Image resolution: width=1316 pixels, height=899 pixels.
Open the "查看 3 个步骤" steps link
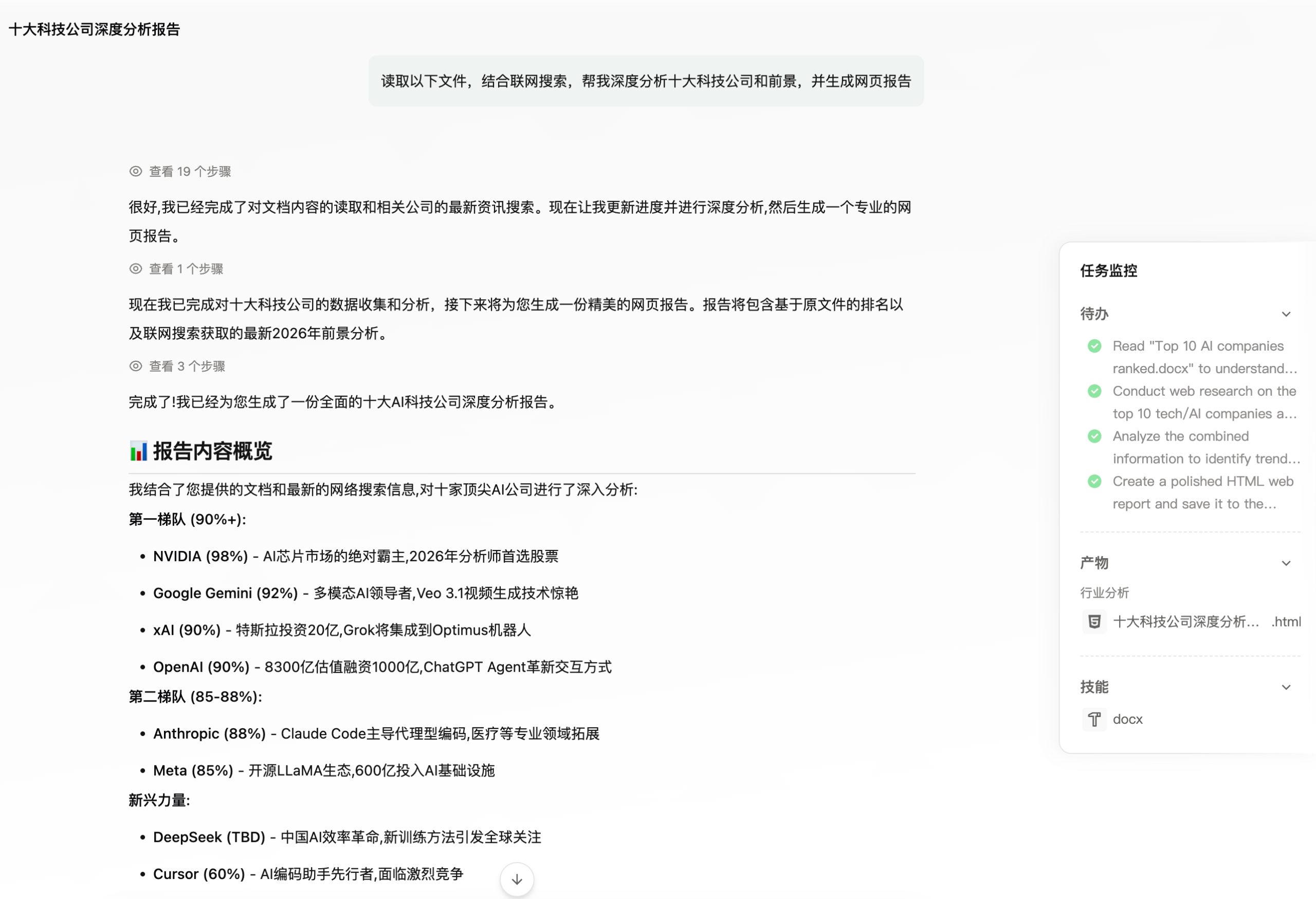[x=187, y=366]
